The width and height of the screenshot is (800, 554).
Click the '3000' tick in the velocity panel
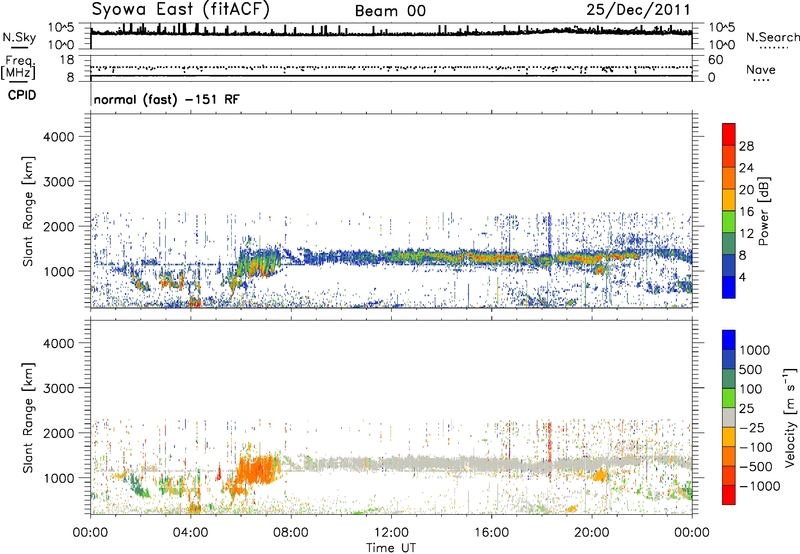(x=58, y=388)
